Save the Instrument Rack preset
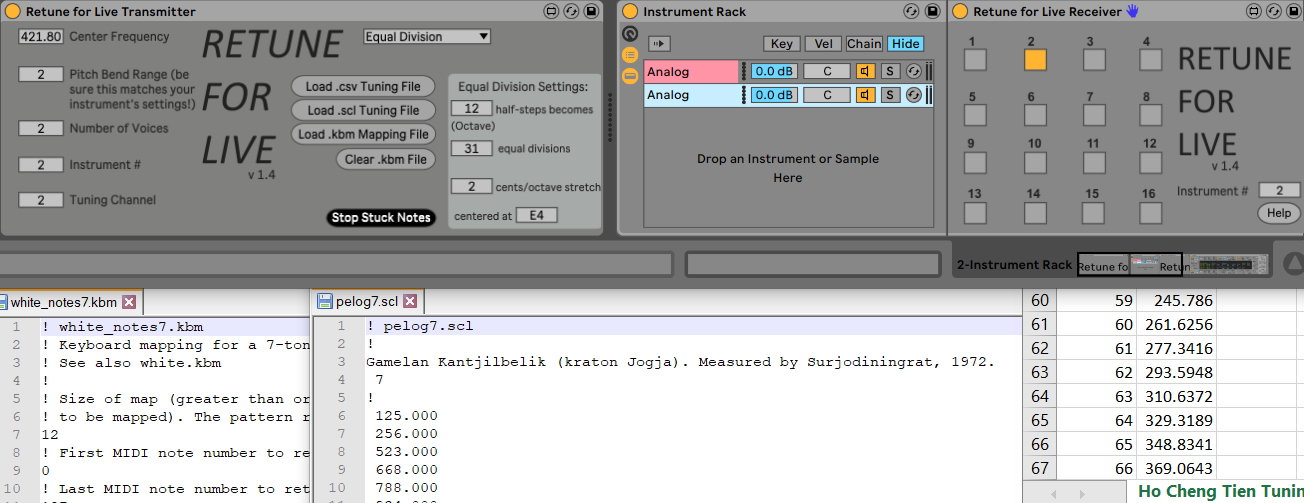1304x503 pixels. [x=930, y=12]
